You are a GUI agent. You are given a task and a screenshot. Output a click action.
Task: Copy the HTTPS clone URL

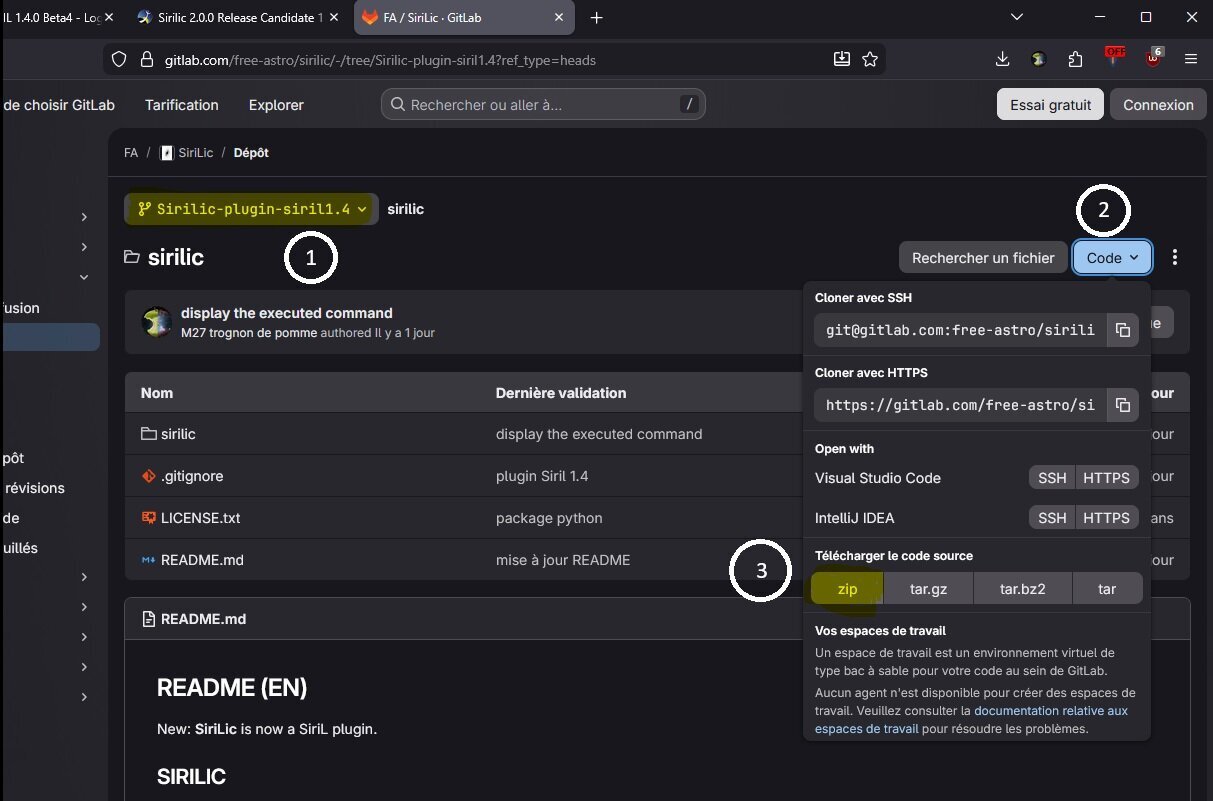click(x=1122, y=405)
